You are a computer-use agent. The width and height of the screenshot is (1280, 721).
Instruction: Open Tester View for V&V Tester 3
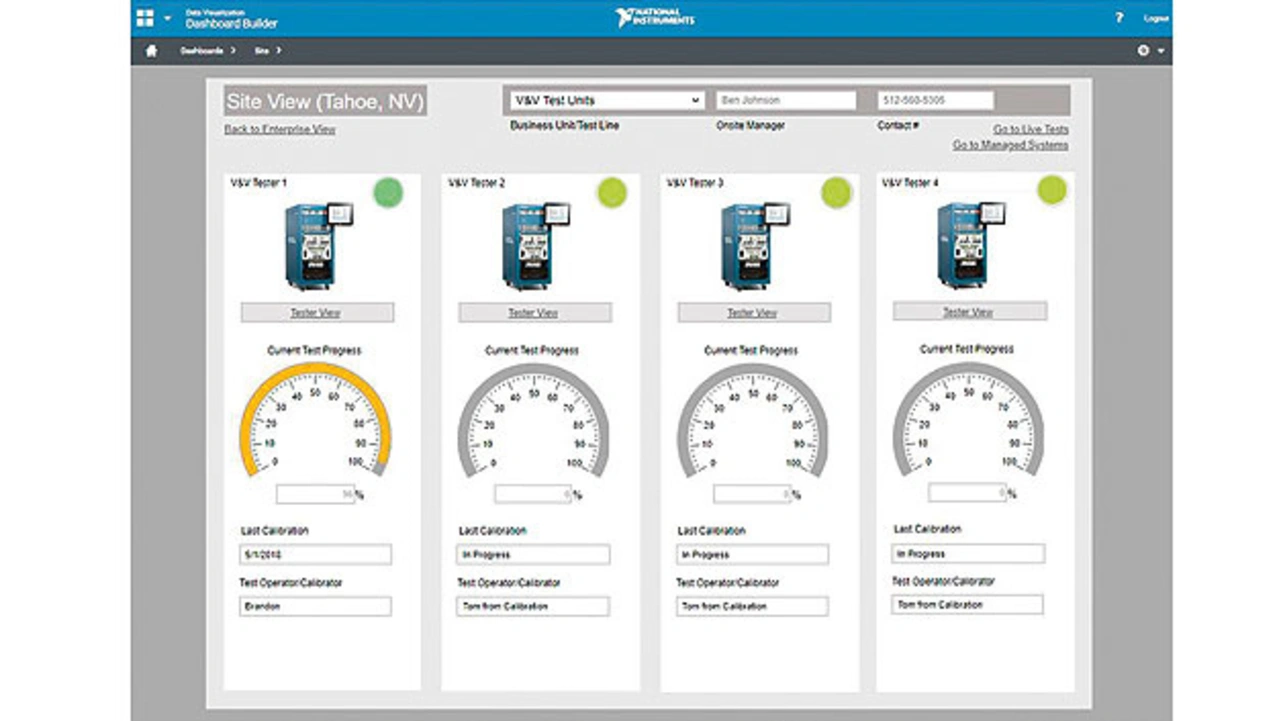(x=754, y=313)
